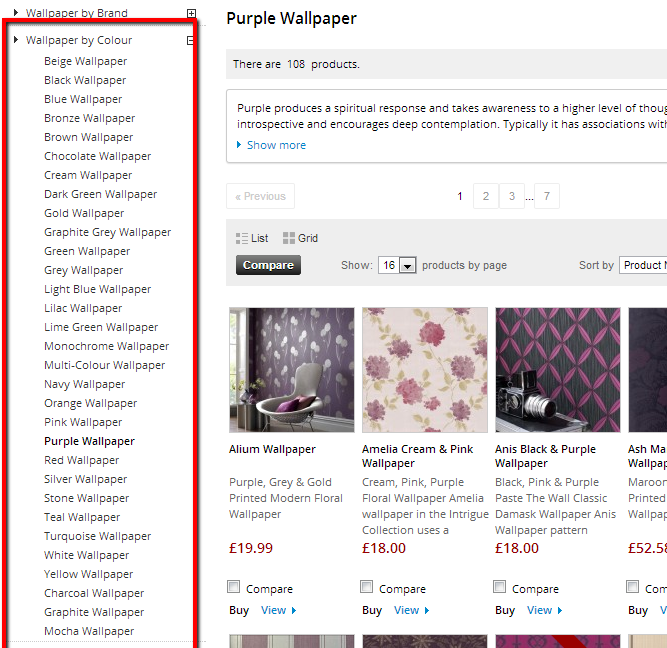Choose Turquoise Wallpaper category
Viewport: 667px width, 648px height.
pos(97,537)
